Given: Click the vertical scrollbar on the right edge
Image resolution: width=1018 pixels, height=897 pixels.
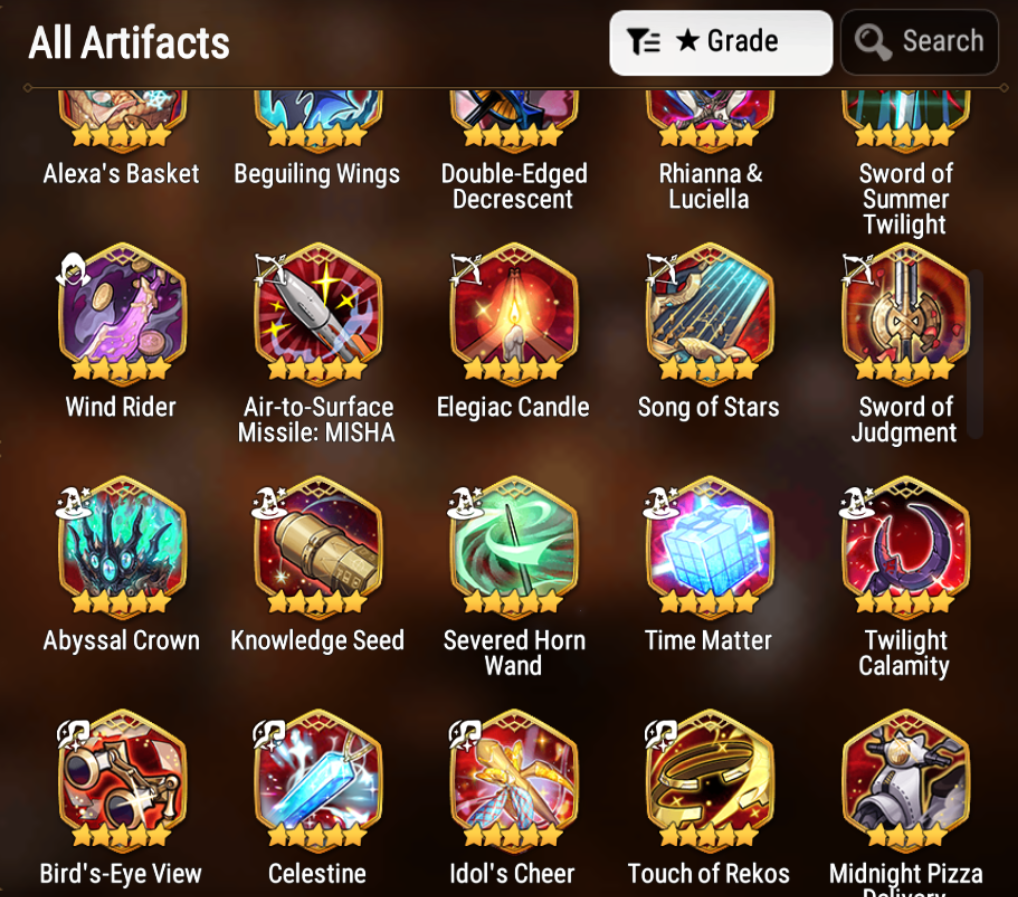Looking at the screenshot, I should [x=975, y=354].
